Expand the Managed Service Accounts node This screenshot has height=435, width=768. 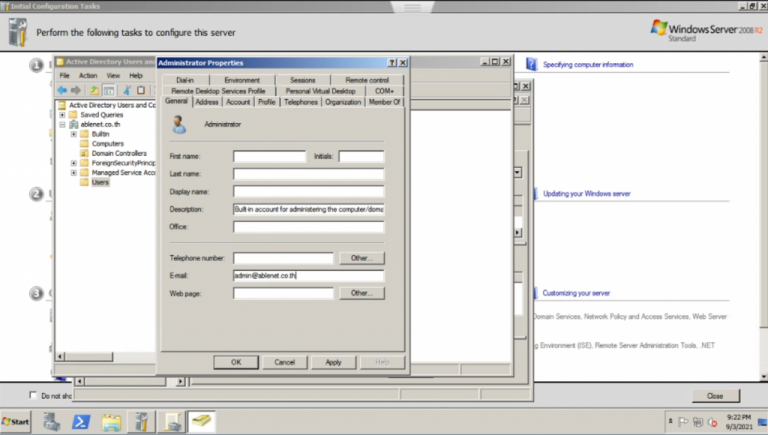tap(73, 172)
